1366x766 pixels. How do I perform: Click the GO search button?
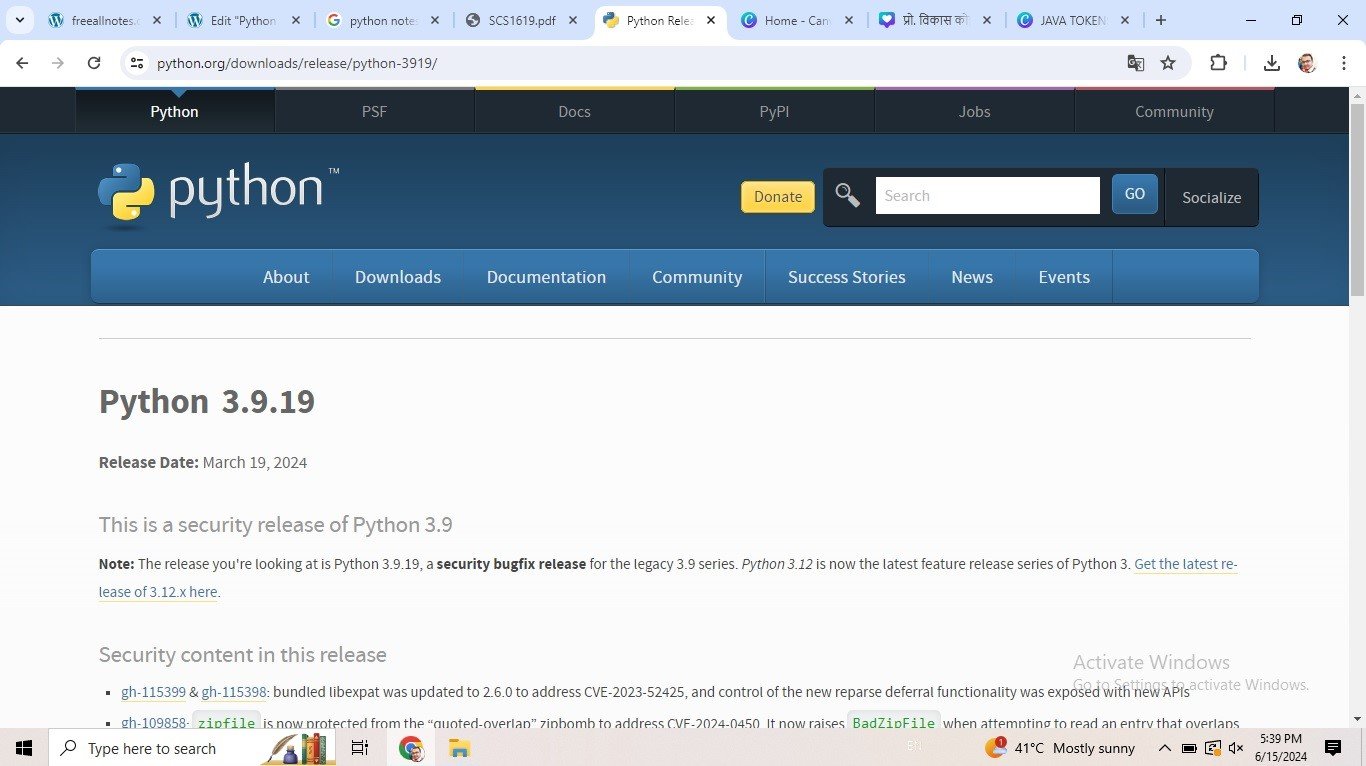pos(1135,194)
